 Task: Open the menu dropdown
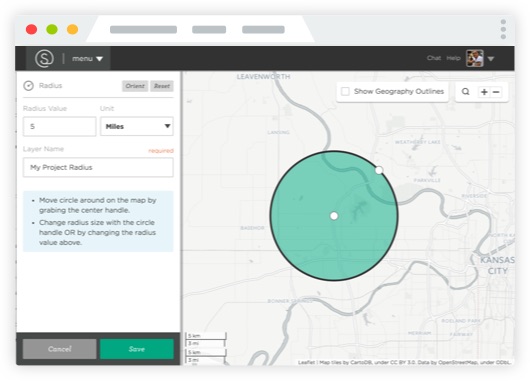(87, 59)
